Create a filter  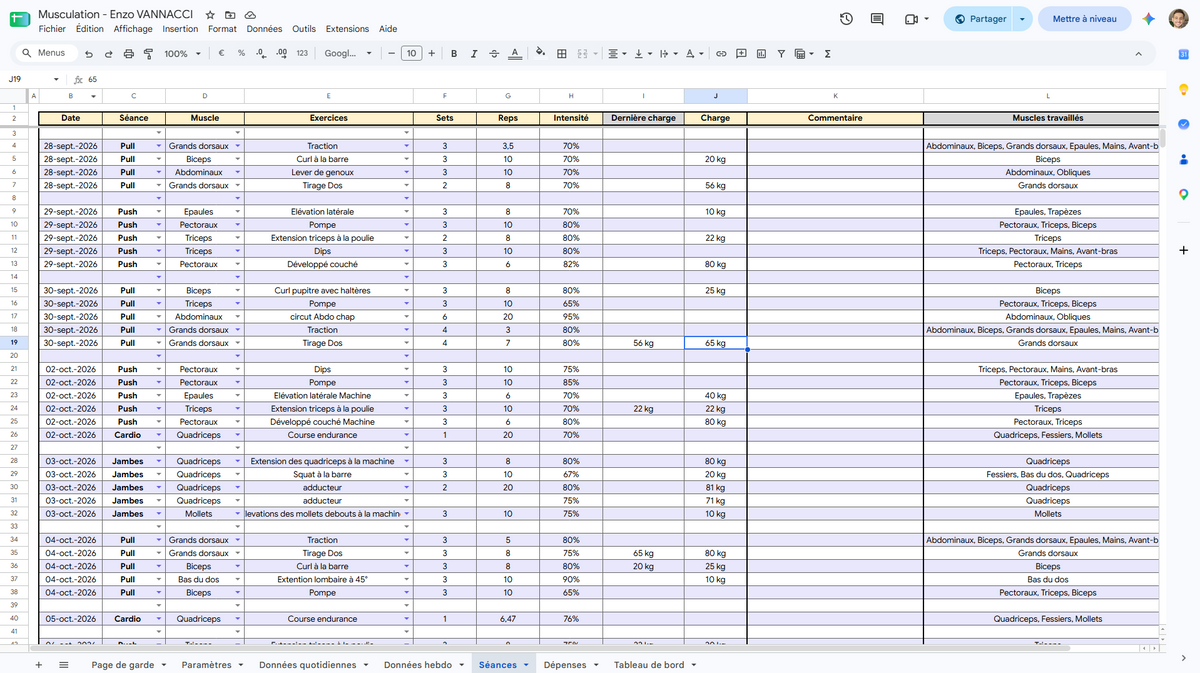(781, 54)
